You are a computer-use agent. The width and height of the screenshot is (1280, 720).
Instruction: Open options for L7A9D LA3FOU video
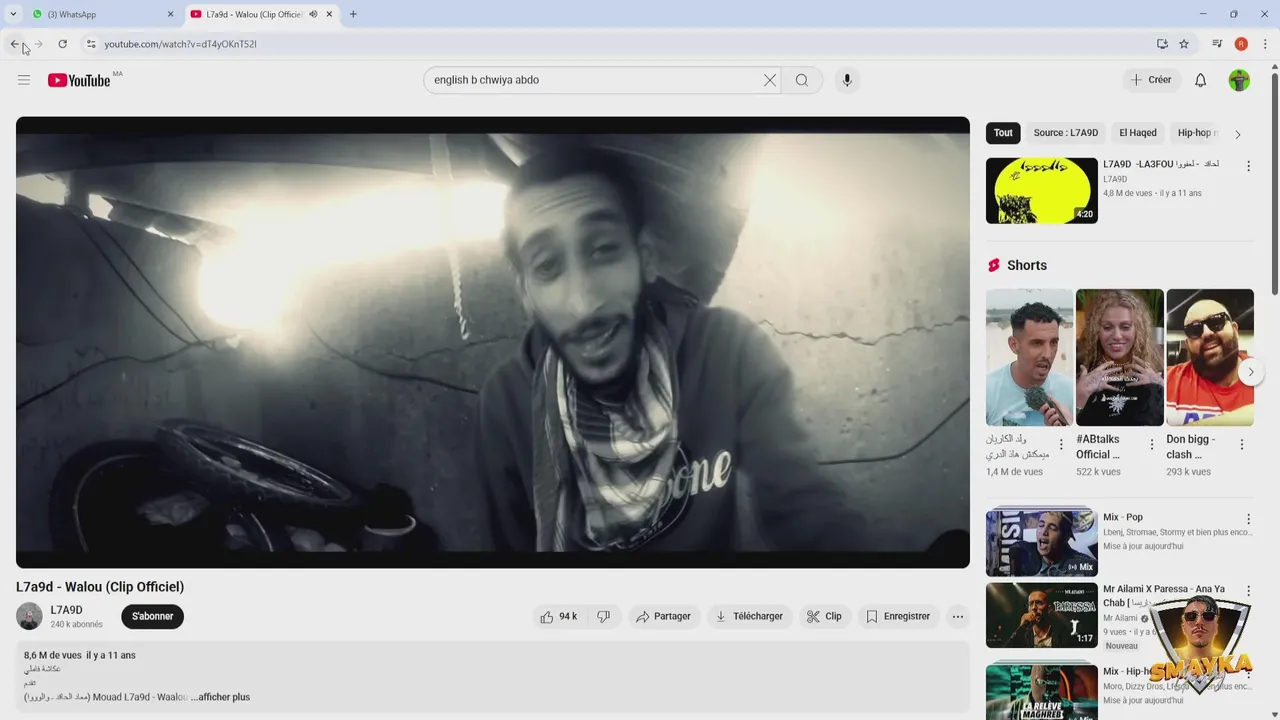pos(1248,166)
